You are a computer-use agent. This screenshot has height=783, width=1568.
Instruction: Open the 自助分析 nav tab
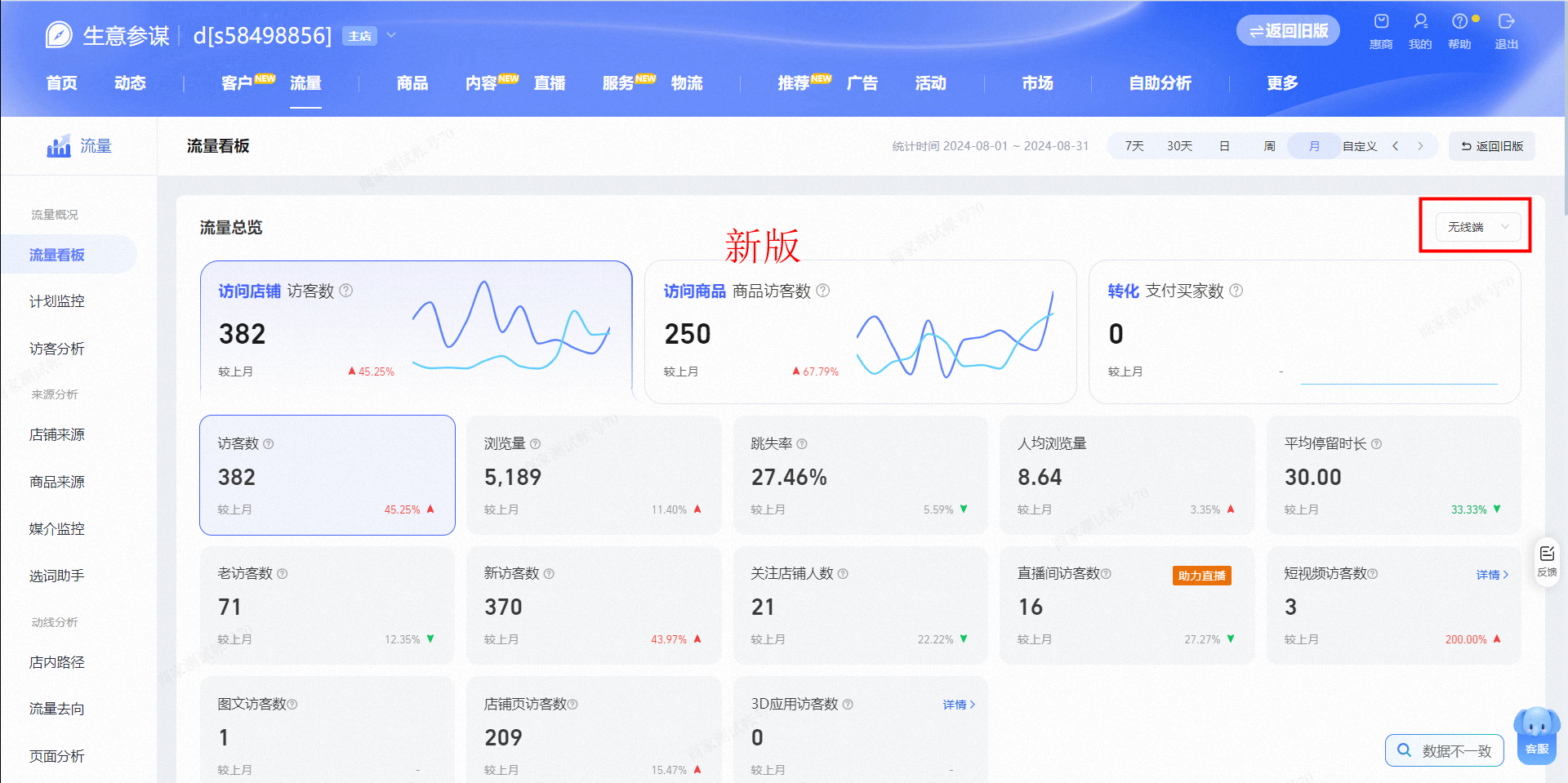pos(1160,83)
